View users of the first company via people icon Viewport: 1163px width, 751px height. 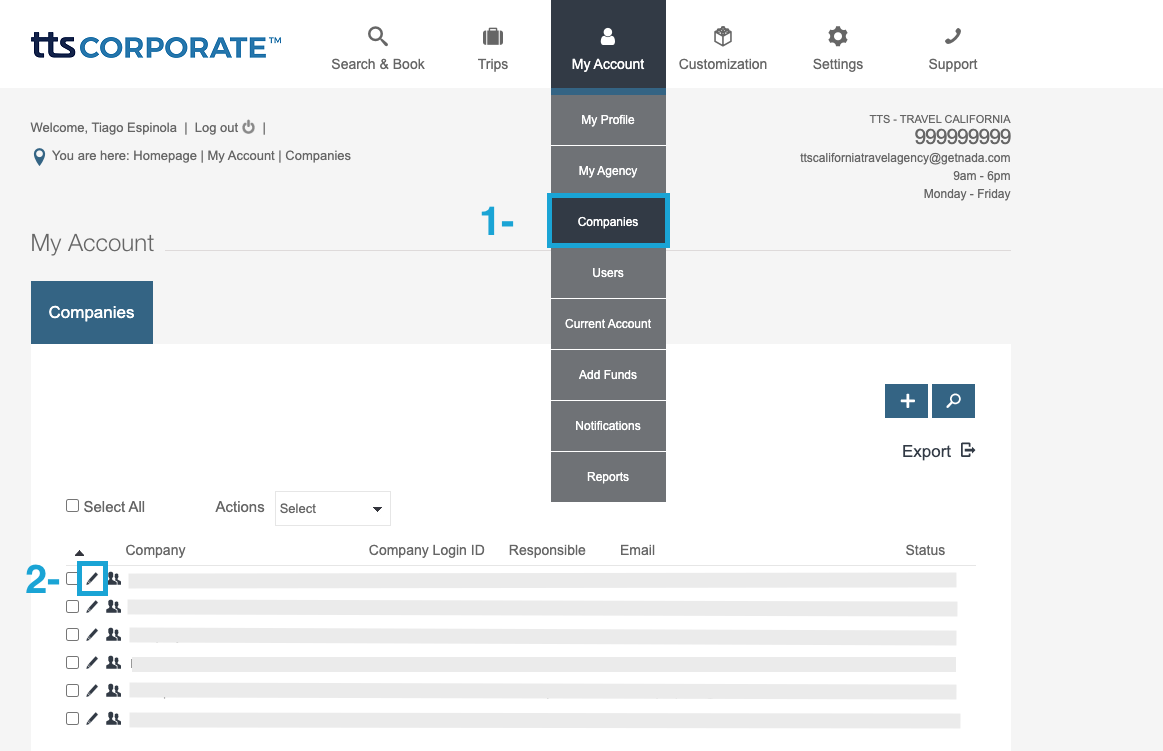coord(113,578)
